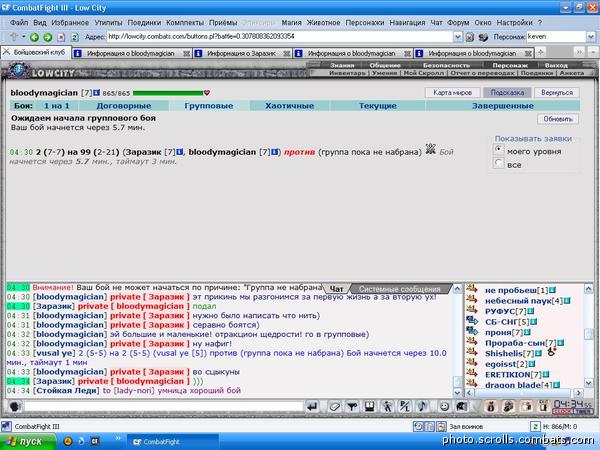Switch to the 'Информация о Заразик' tab
The height and width of the screenshot is (450, 600).
tap(242, 54)
